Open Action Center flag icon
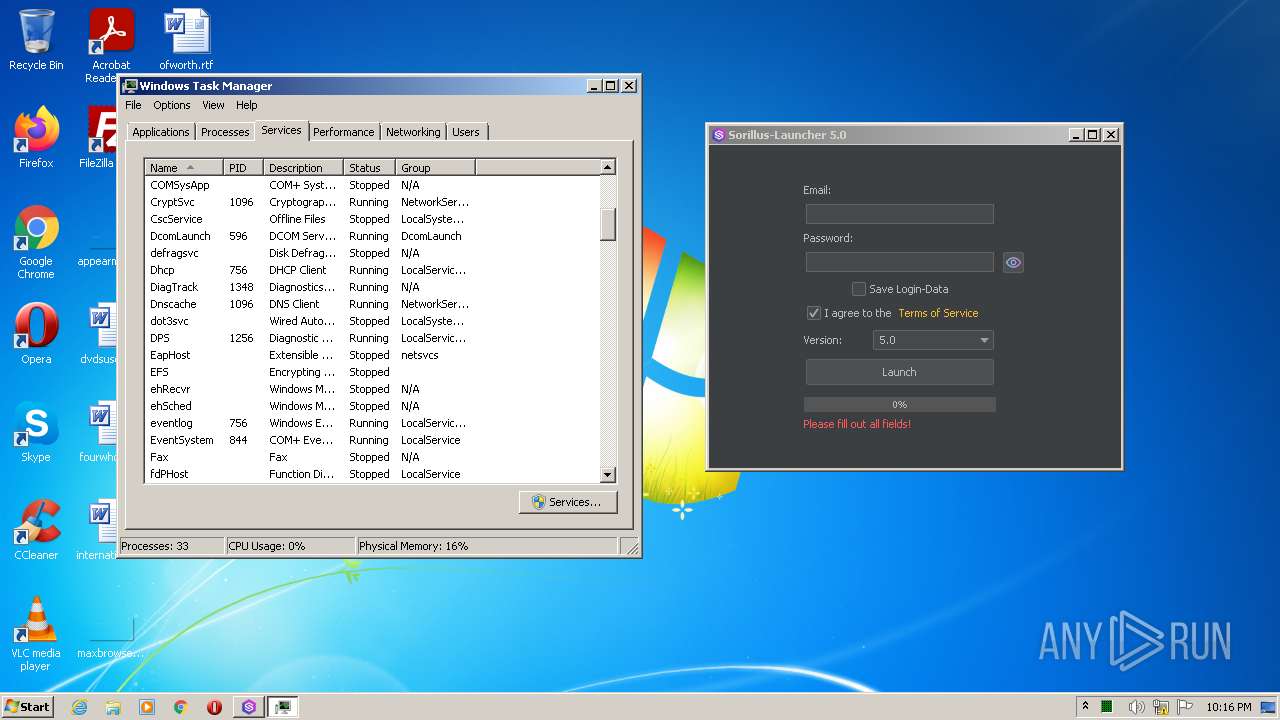This screenshot has width=1280, height=720. tap(1185, 707)
